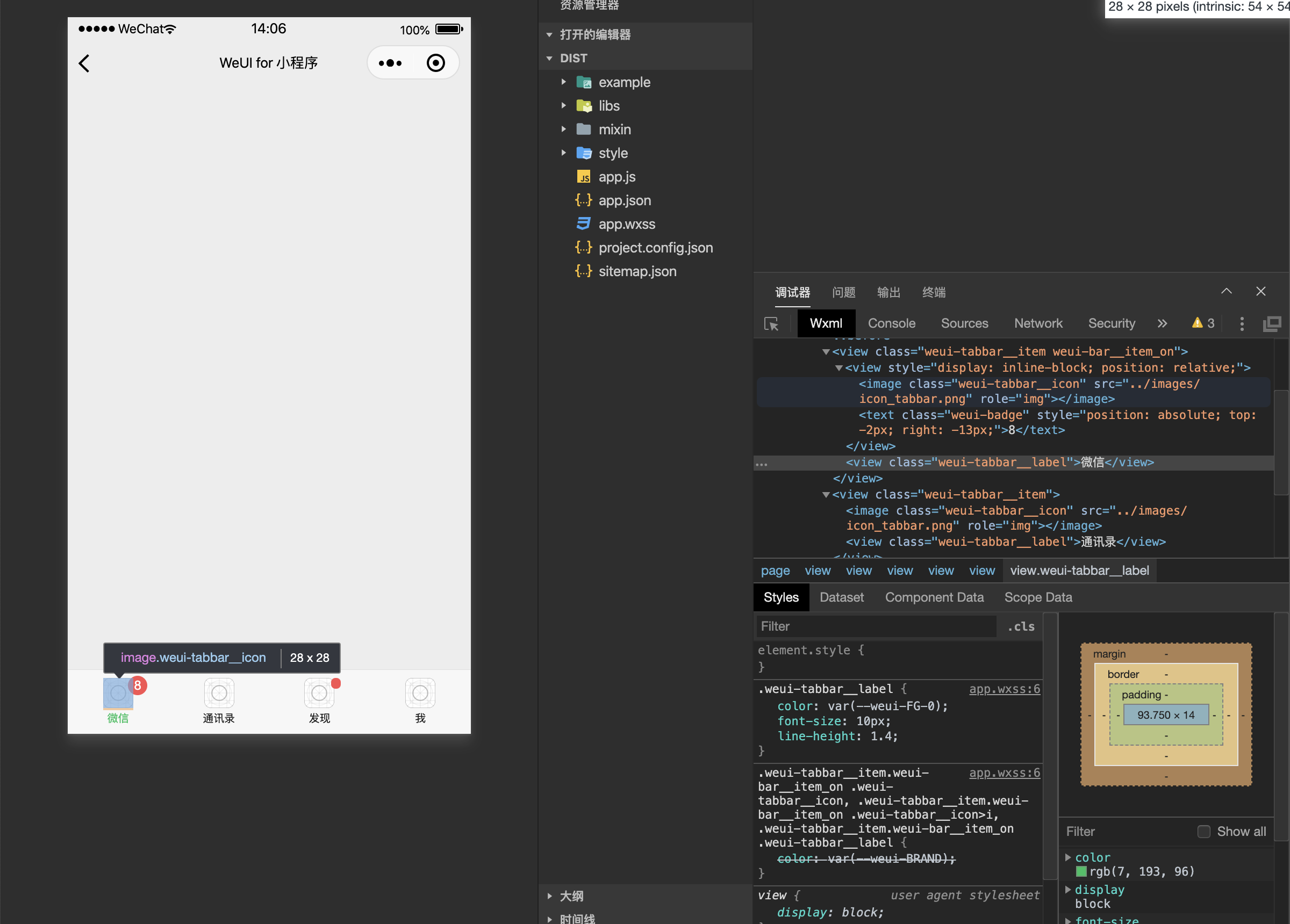The image size is (1290, 924).
Task: Open DevTools three-dot options menu
Action: [1242, 323]
